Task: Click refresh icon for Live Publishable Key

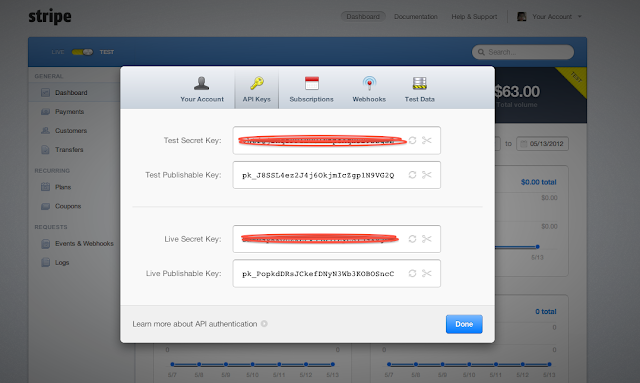Action: click(x=412, y=273)
